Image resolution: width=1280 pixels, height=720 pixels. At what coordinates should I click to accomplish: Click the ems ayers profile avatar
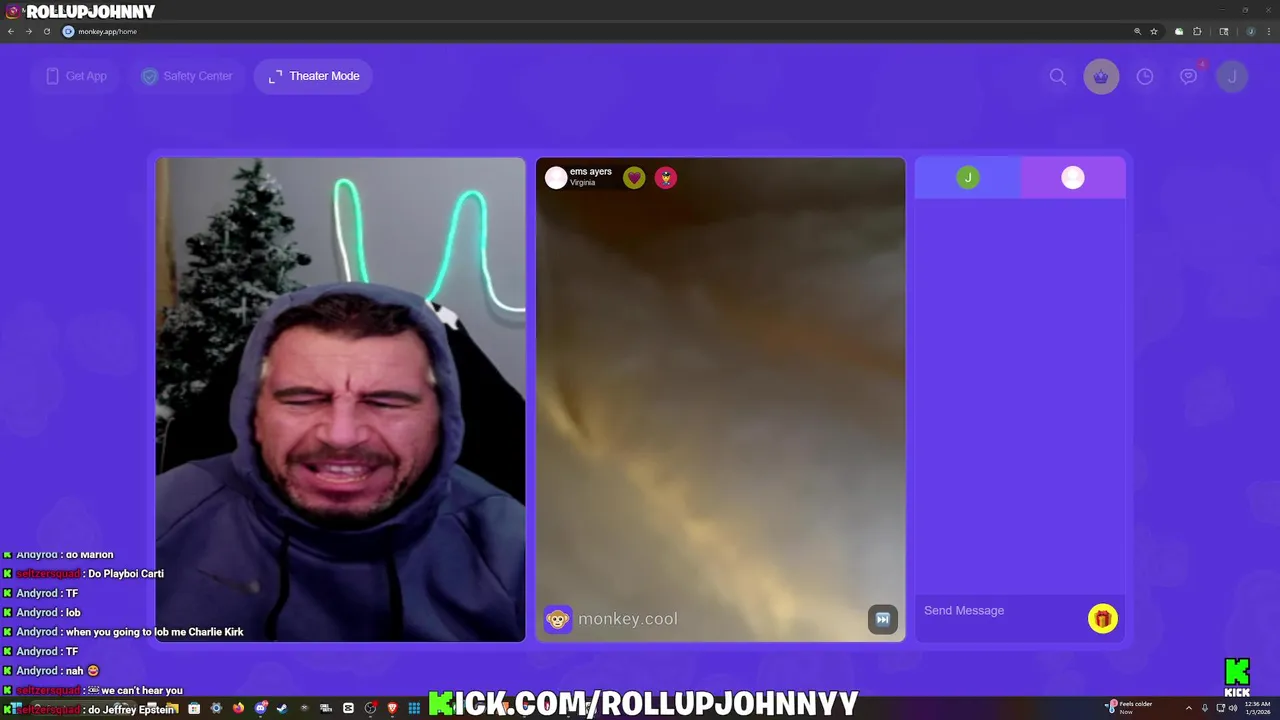[x=556, y=177]
